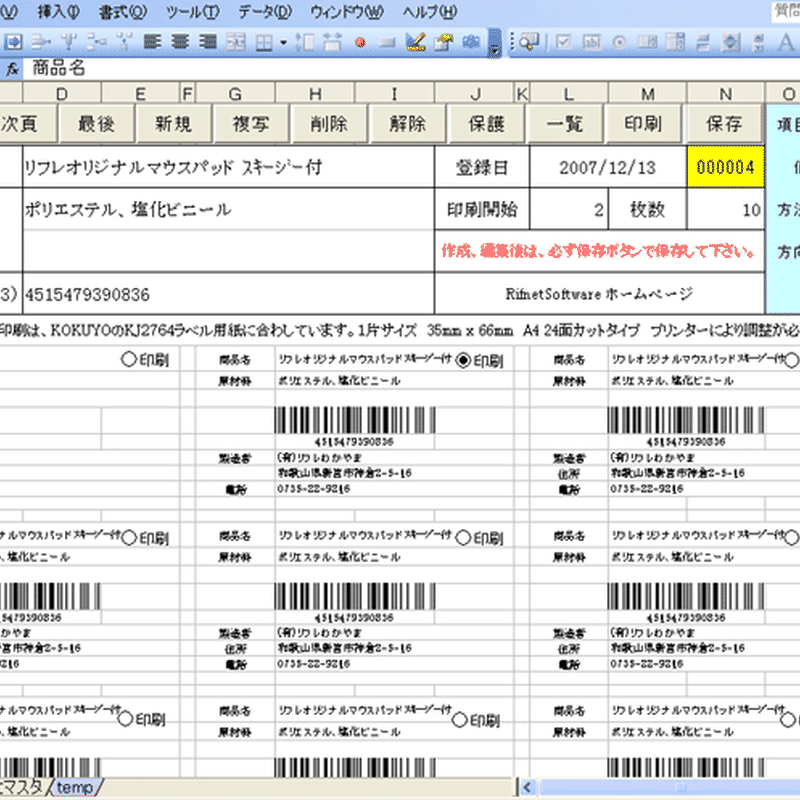The height and width of the screenshot is (800, 800).
Task: Select 印刷 radio in third-row left label
Action: pos(126,719)
